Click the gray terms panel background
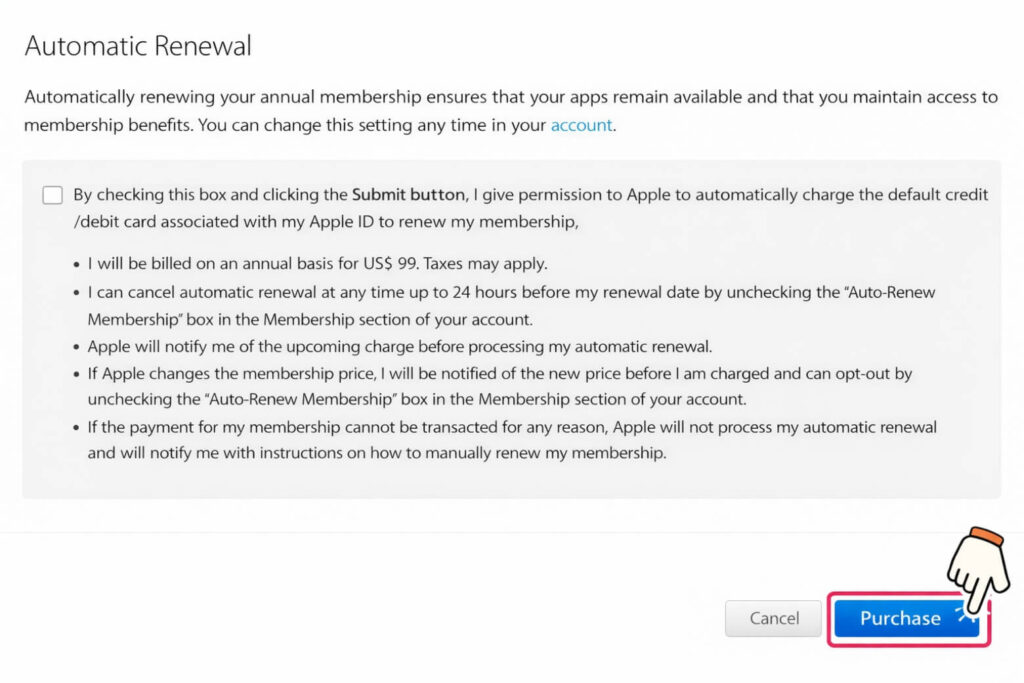This screenshot has width=1024, height=683. [x=500, y=480]
